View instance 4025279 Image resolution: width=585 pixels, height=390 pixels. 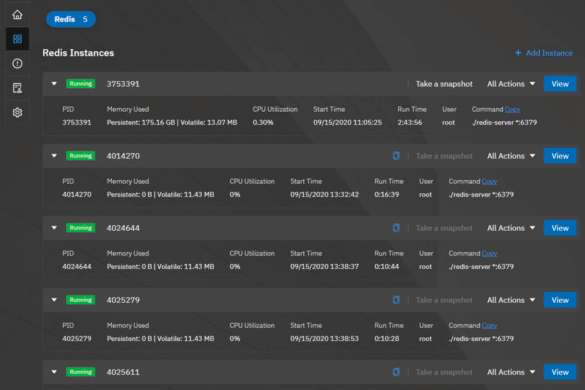(560, 300)
